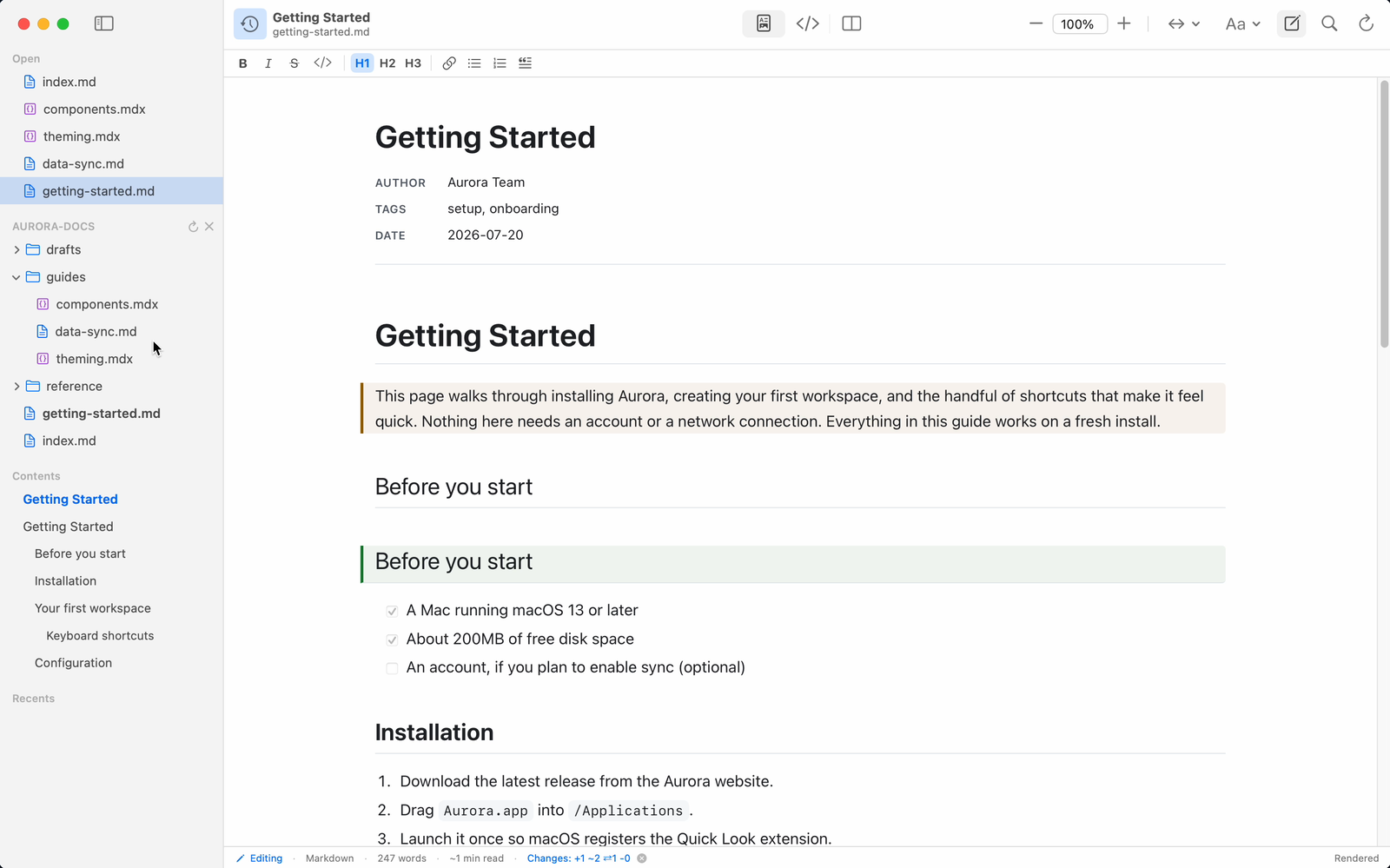Reload the document from the top toolbar

1367,23
